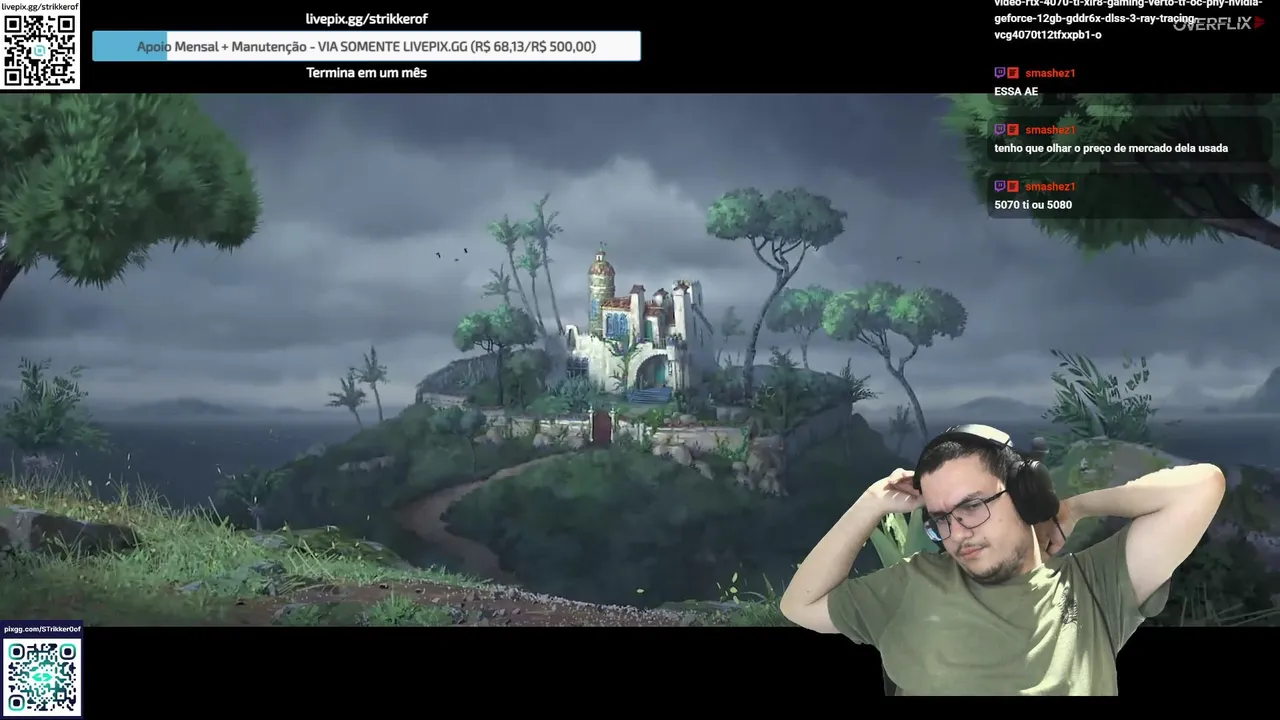This screenshot has height=720, width=1280.
Task: Click red badge on 'tenho que olhar' message
Action: coord(1013,130)
